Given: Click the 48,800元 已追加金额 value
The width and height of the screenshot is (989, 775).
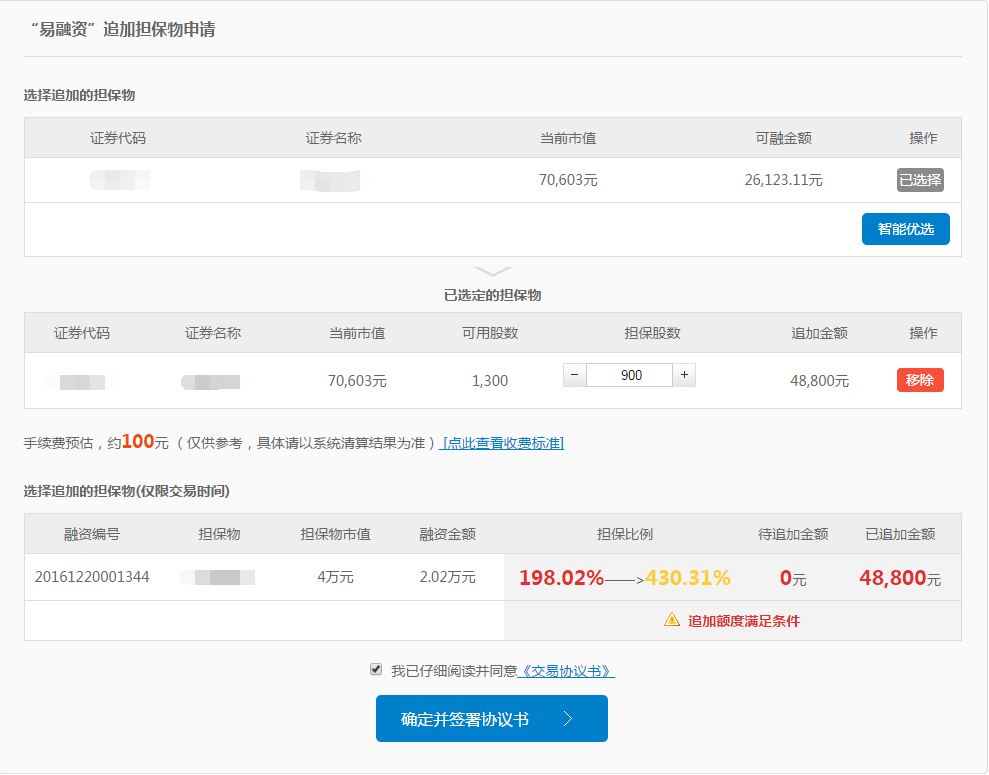Looking at the screenshot, I should [901, 579].
